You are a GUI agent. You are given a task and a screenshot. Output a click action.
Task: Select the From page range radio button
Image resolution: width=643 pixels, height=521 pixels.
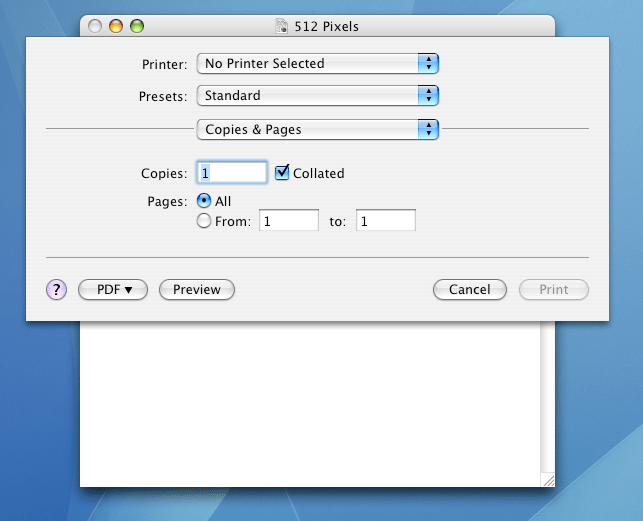(205, 221)
